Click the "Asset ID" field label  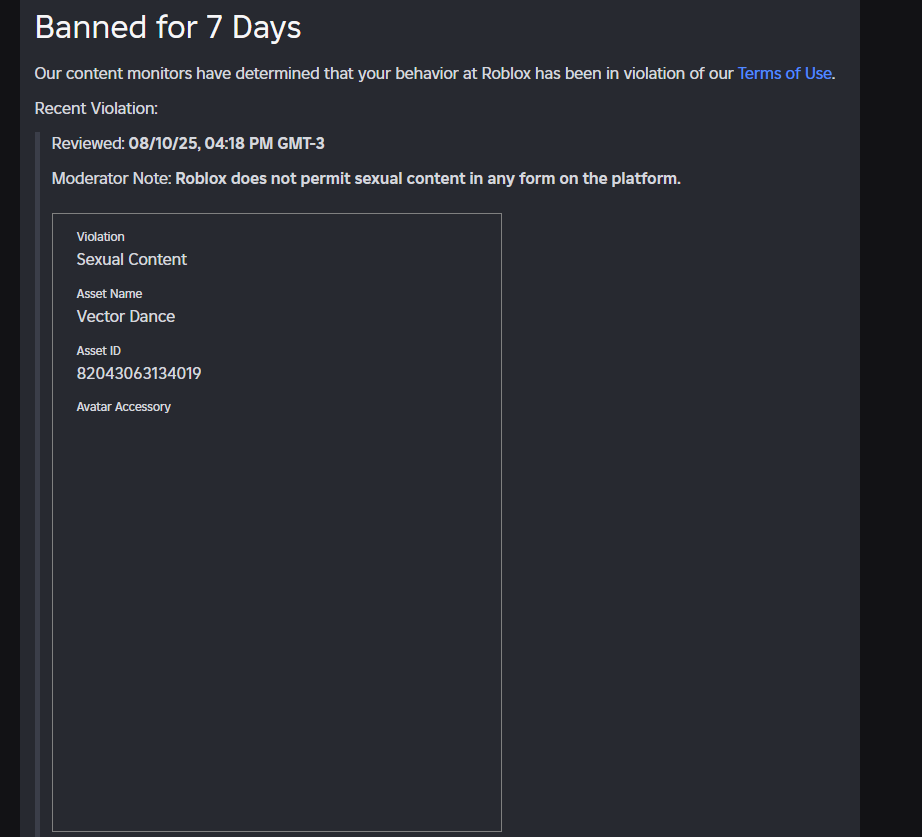tap(99, 351)
